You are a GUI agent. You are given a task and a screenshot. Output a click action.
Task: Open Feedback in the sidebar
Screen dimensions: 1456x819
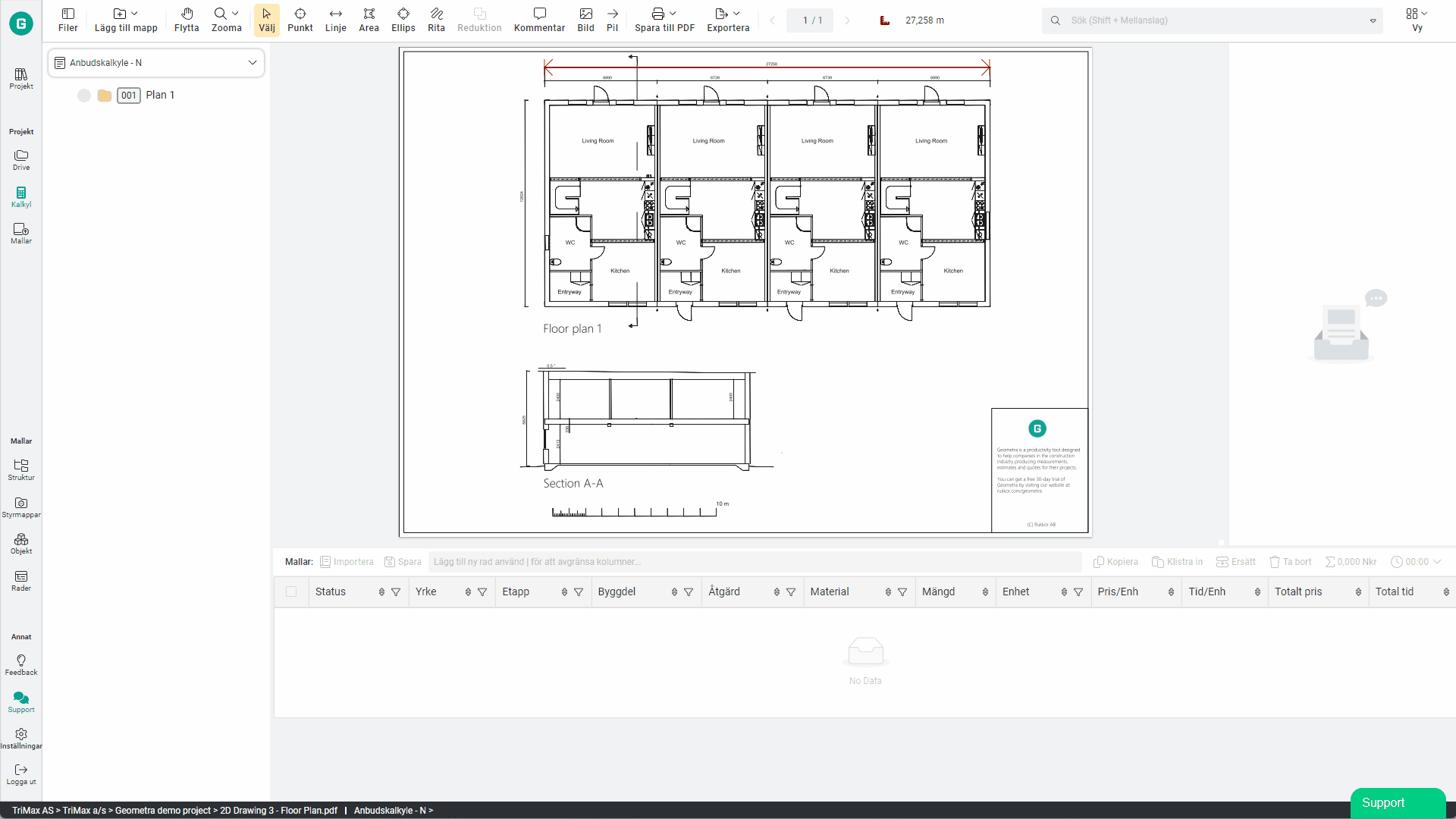point(21,665)
